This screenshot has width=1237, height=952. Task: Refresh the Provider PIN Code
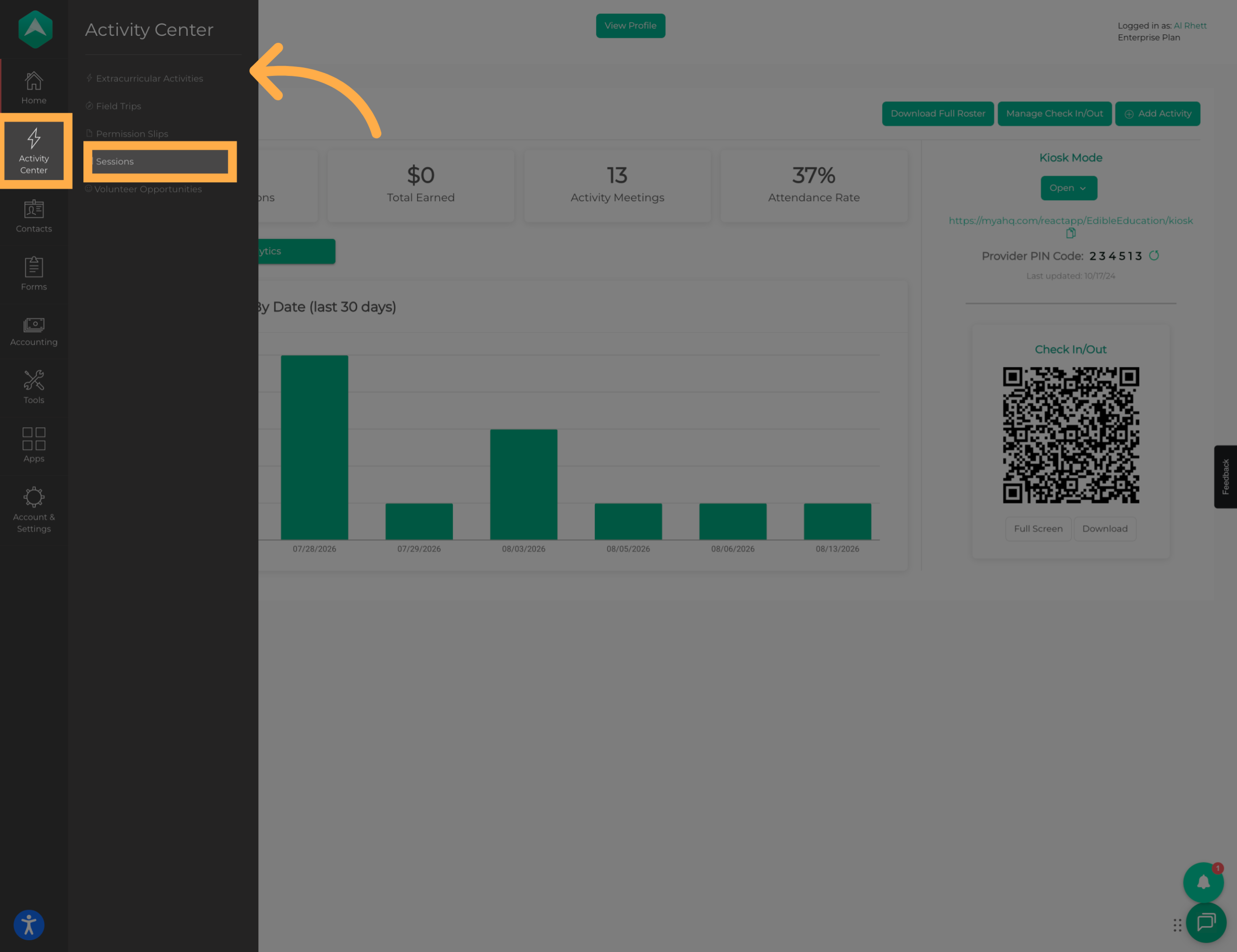1154,255
